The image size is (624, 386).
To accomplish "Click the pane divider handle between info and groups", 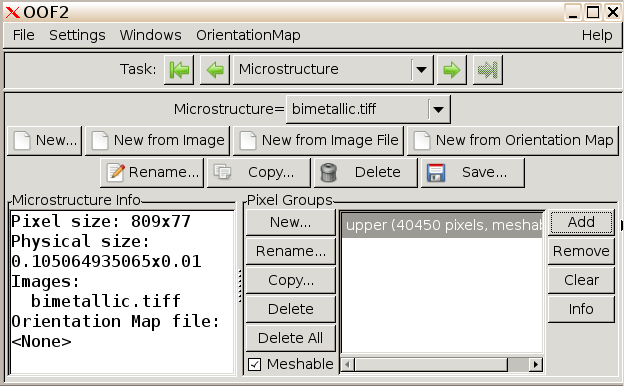I will (240, 286).
